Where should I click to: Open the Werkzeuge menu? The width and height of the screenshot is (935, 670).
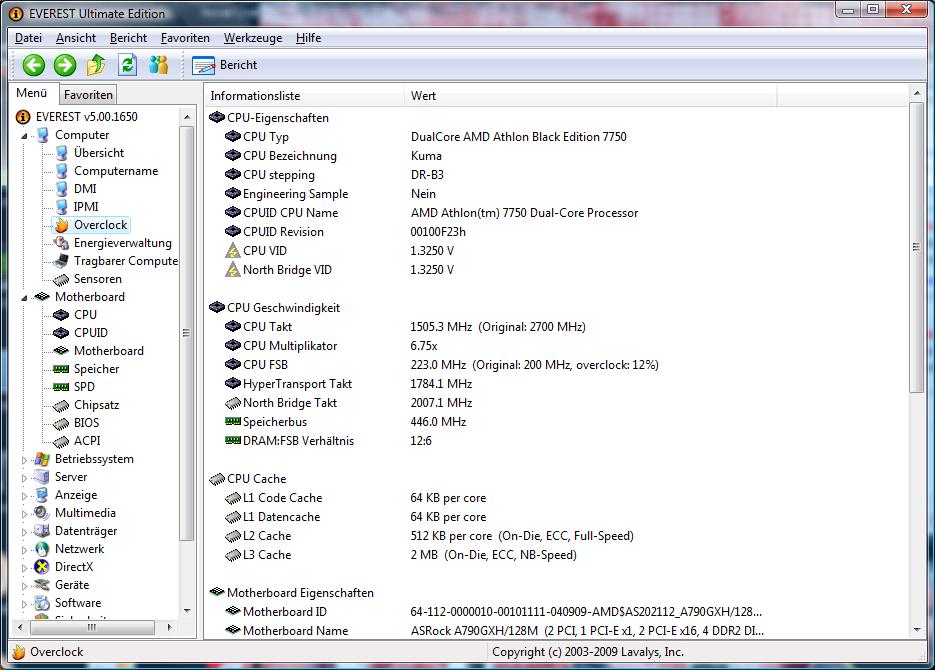tap(253, 38)
